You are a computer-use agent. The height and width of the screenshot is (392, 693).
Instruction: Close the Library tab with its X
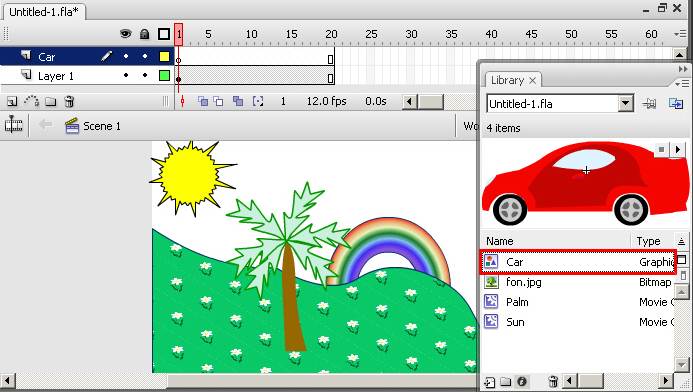[533, 80]
